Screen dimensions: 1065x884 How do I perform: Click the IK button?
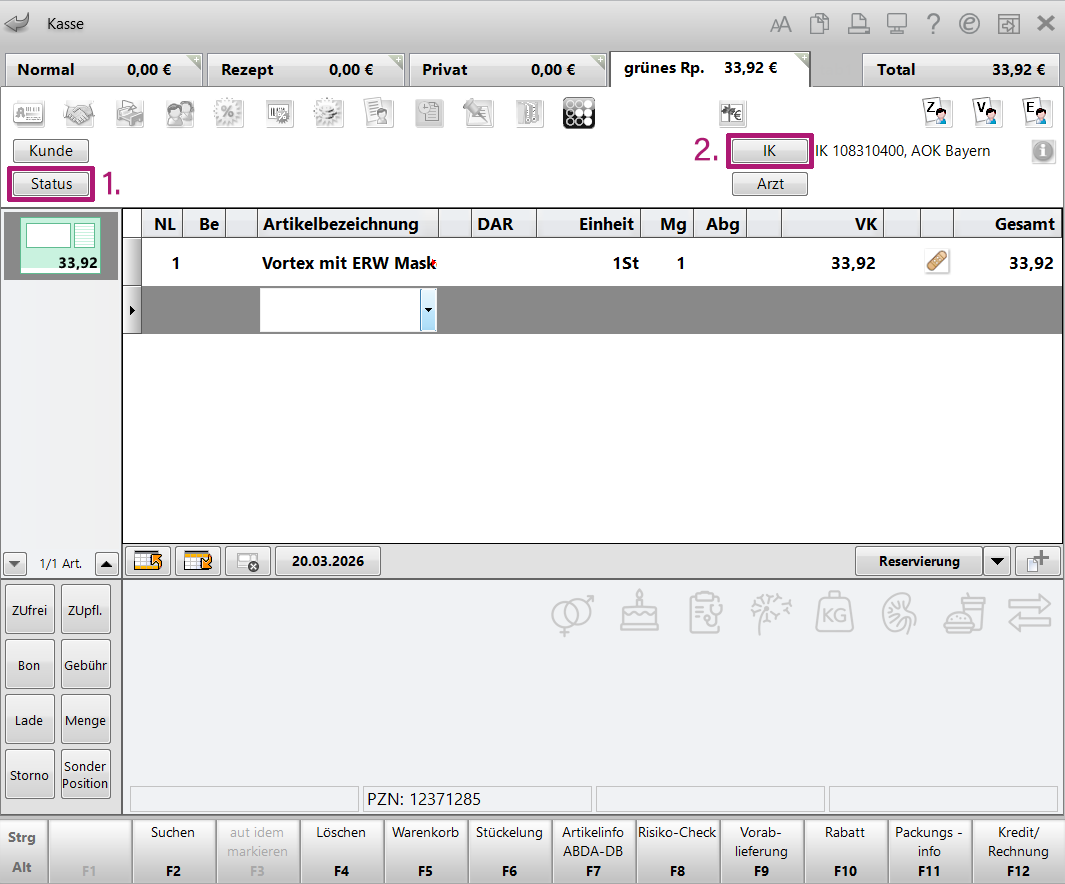769,151
